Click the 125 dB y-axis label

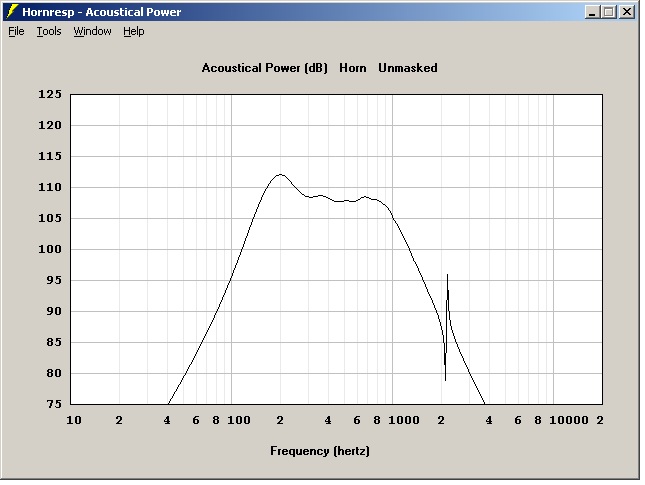(50, 94)
